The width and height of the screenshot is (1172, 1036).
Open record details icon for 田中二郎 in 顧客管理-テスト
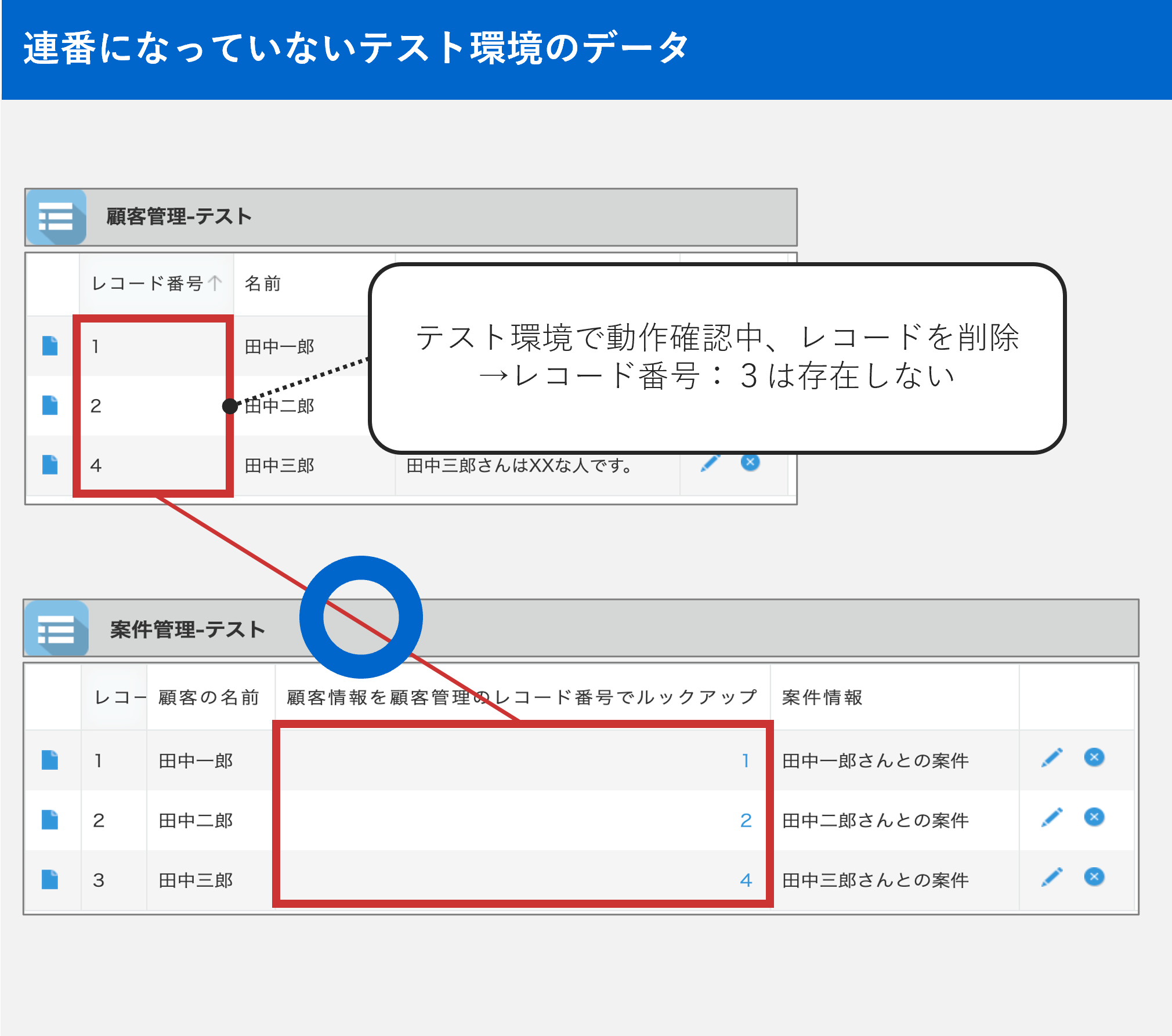click(x=50, y=405)
